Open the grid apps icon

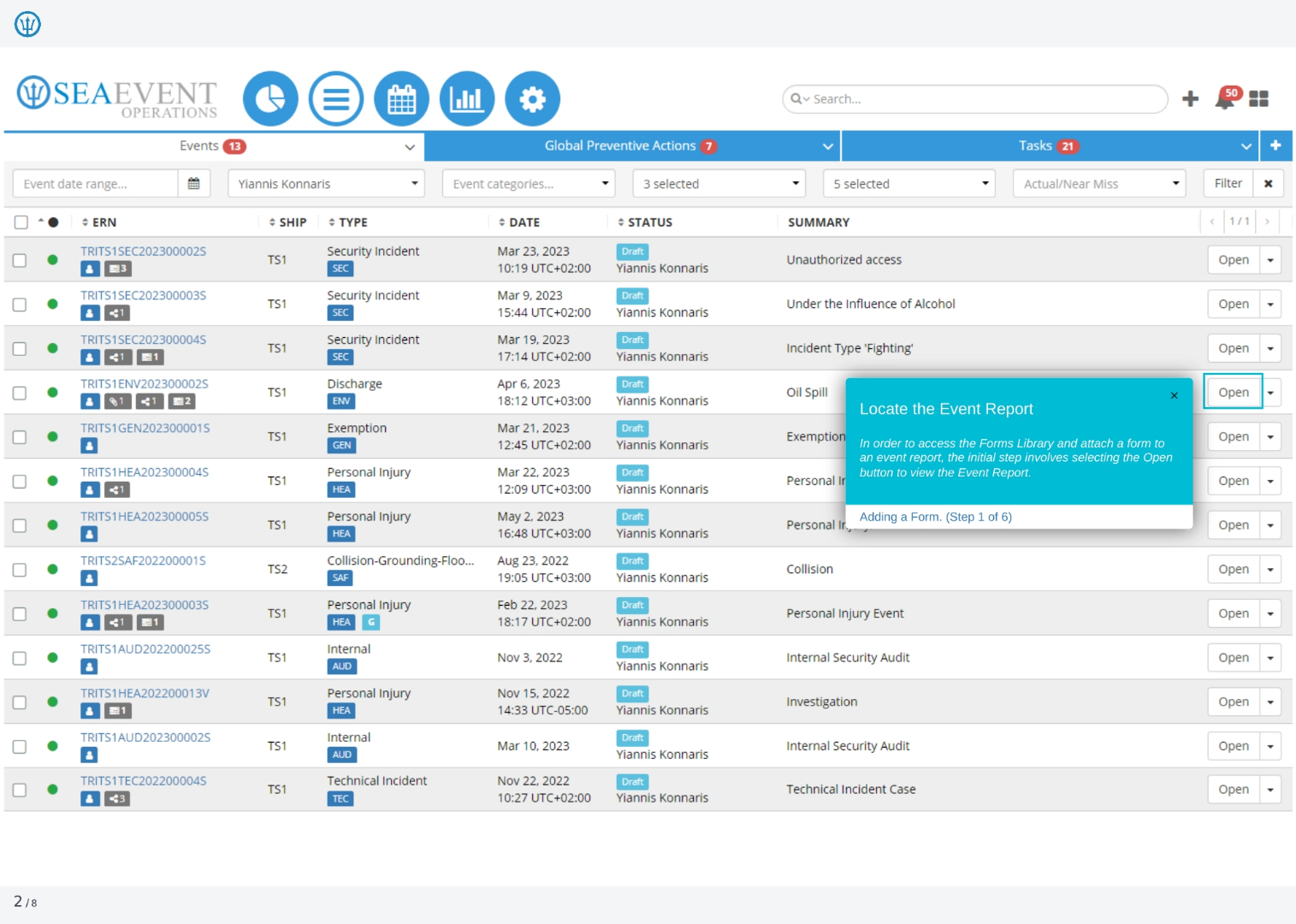point(1258,99)
